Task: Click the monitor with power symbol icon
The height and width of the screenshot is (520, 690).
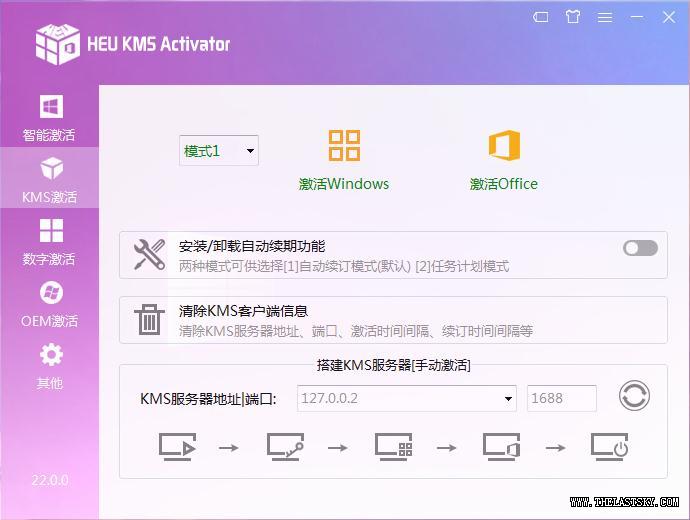Action: (x=609, y=447)
